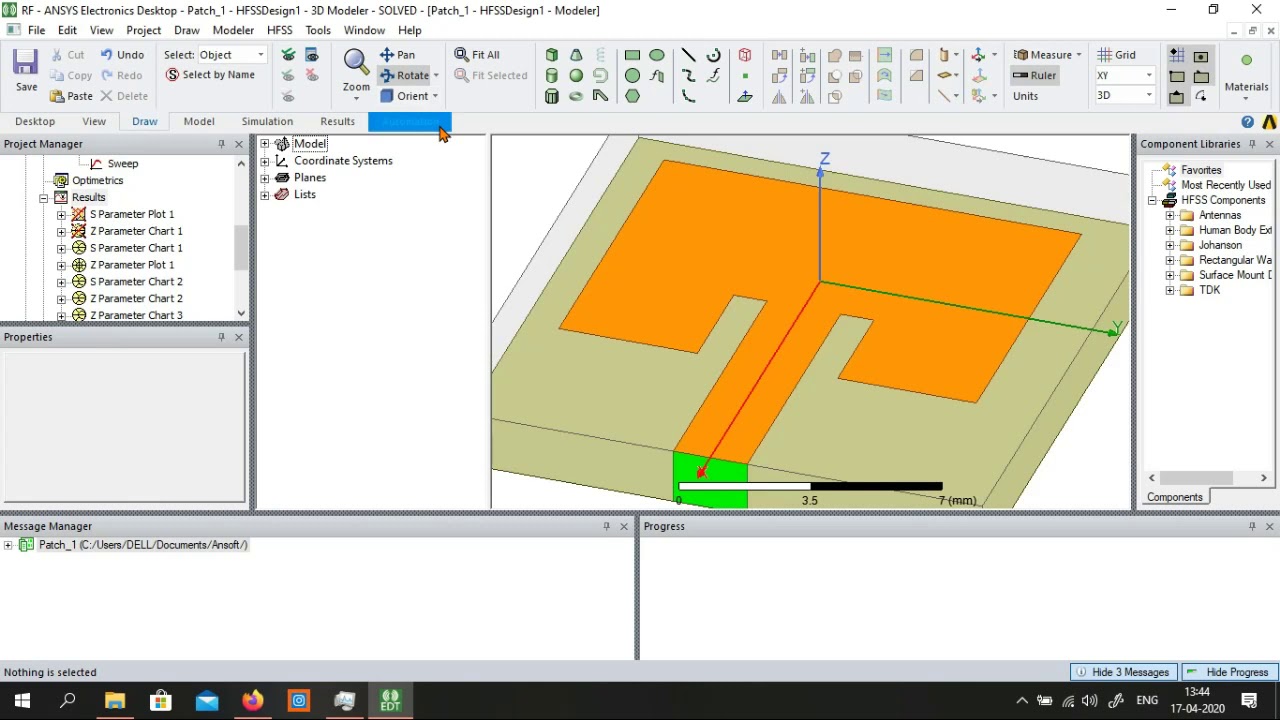The width and height of the screenshot is (1280, 720).
Task: Select the Draw Spline tool
Action: click(x=688, y=75)
